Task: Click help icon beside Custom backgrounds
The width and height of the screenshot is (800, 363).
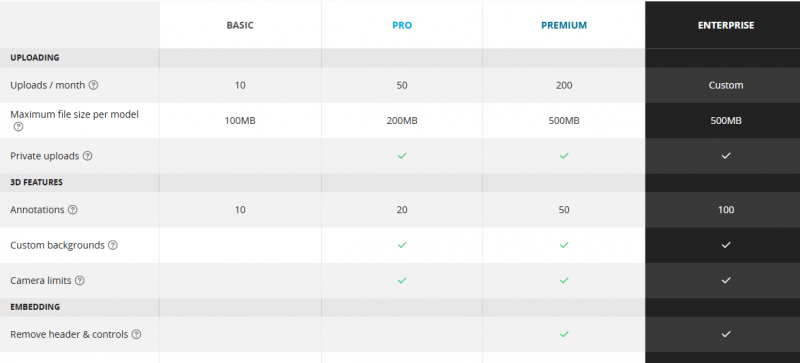Action: [113, 245]
